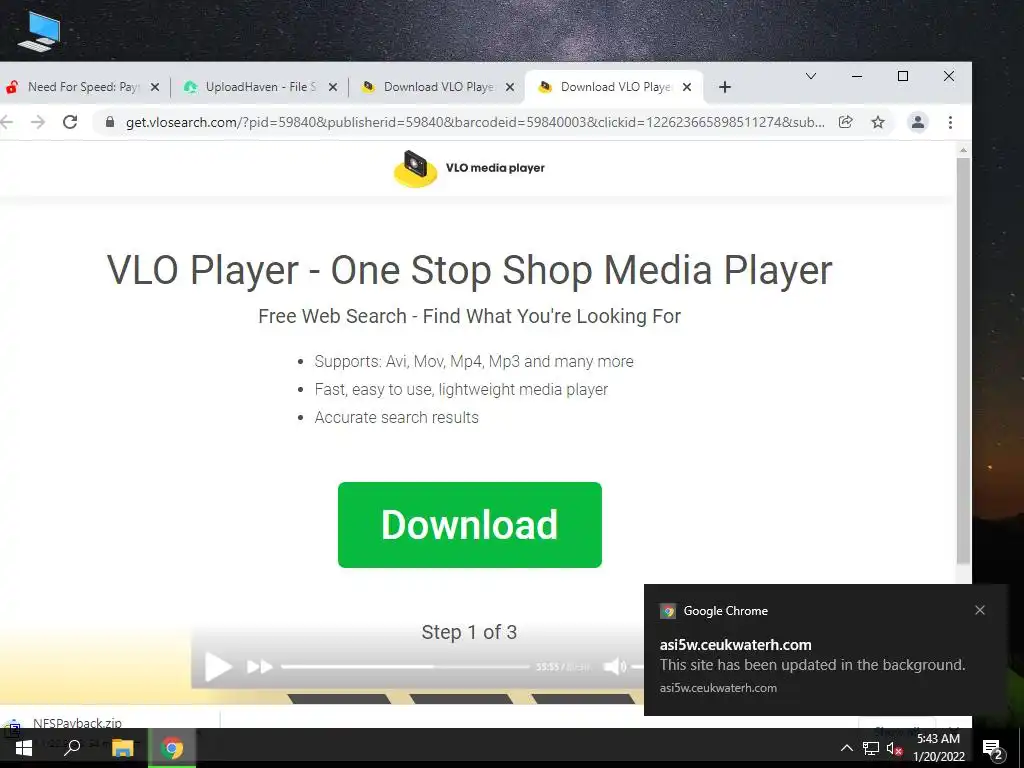Click the asi5w.ceukwaterh.com notification title
1024x768 pixels.
point(735,645)
